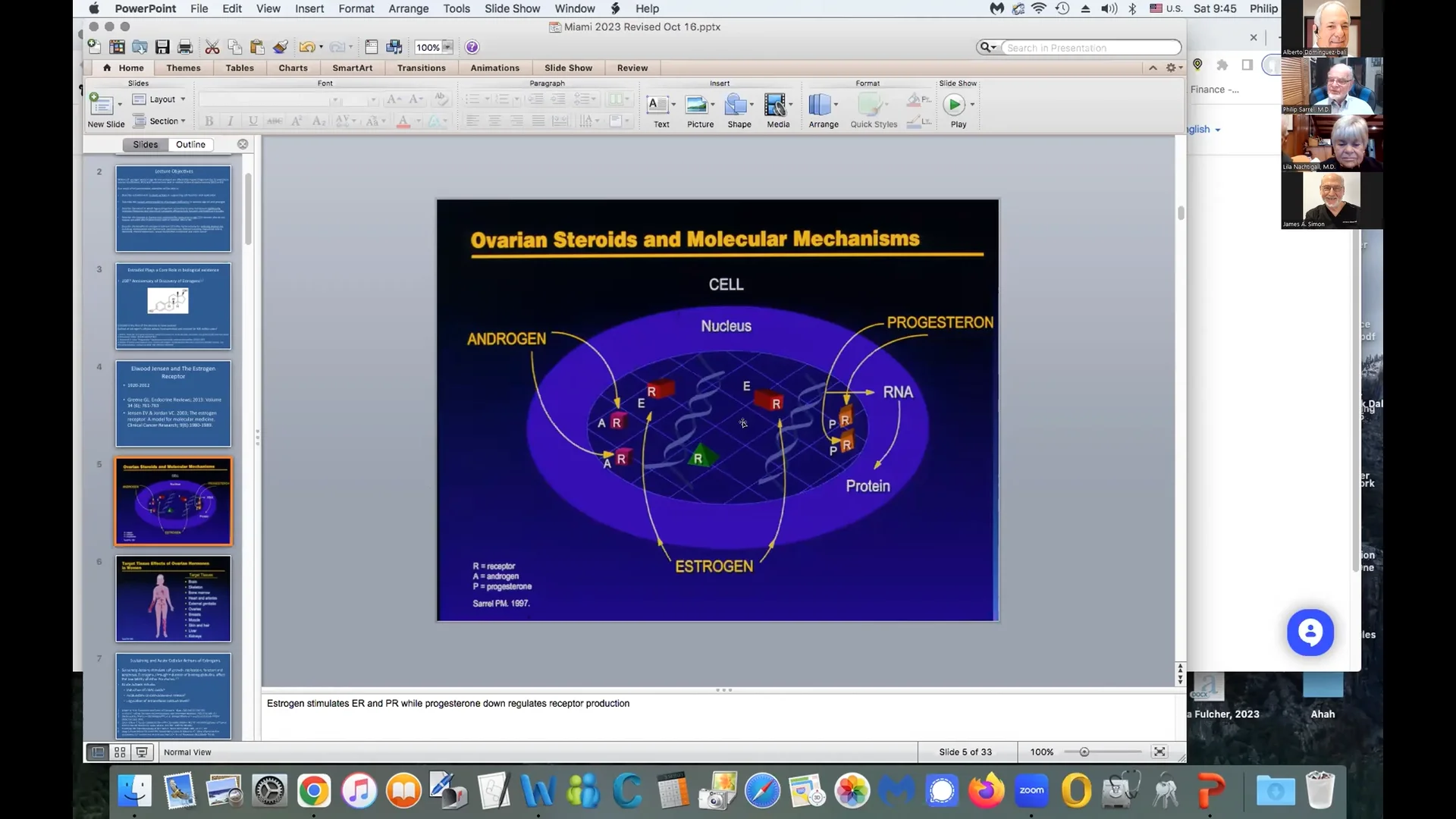1456x819 pixels.
Task: Open the Media Browser toolbar icon
Action: [x=394, y=47]
